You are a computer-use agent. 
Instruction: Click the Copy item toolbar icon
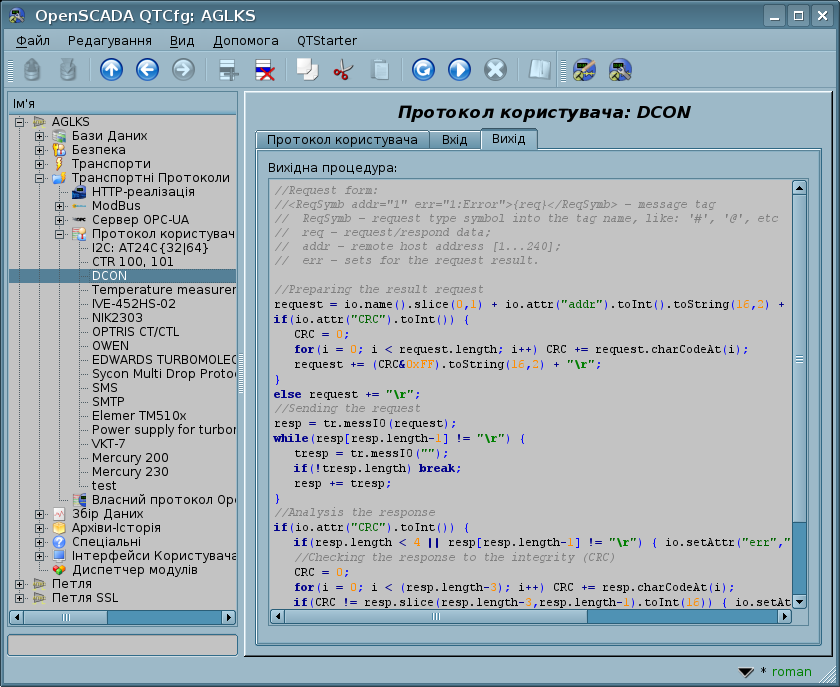(x=306, y=69)
